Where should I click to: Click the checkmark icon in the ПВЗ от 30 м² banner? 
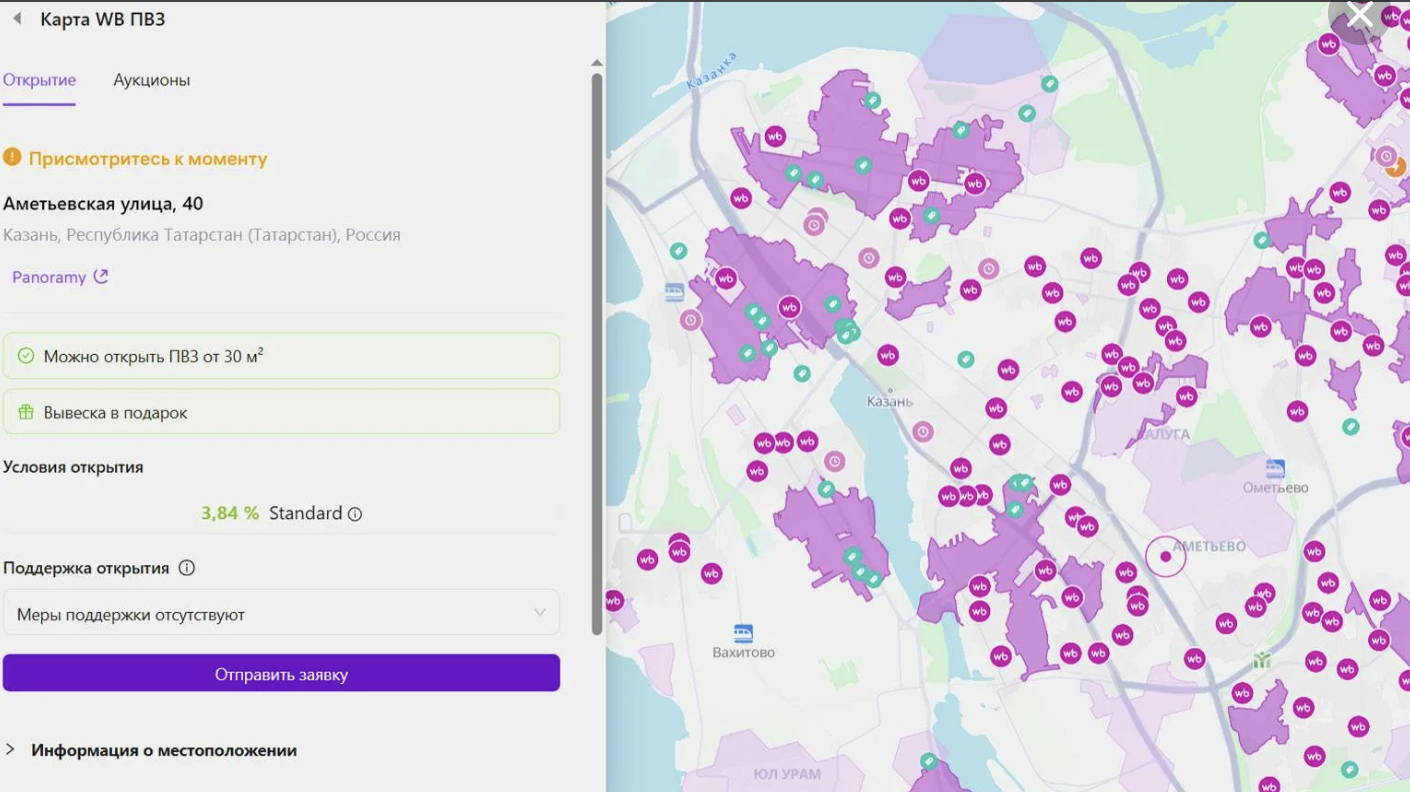(x=26, y=356)
